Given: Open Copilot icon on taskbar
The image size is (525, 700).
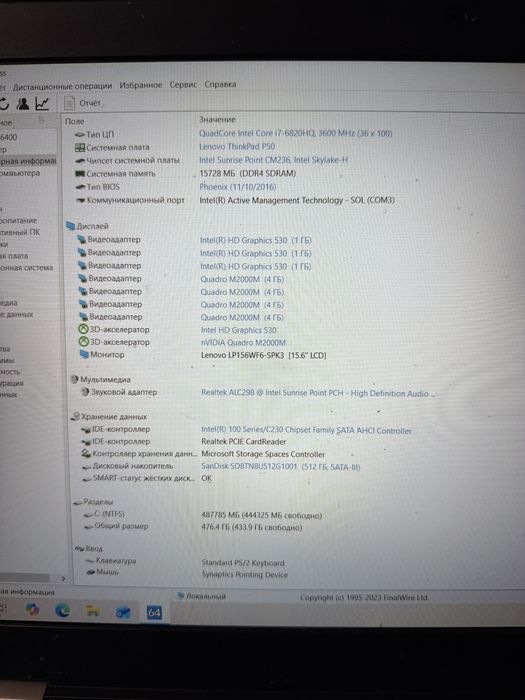Looking at the screenshot, I should [x=32, y=609].
